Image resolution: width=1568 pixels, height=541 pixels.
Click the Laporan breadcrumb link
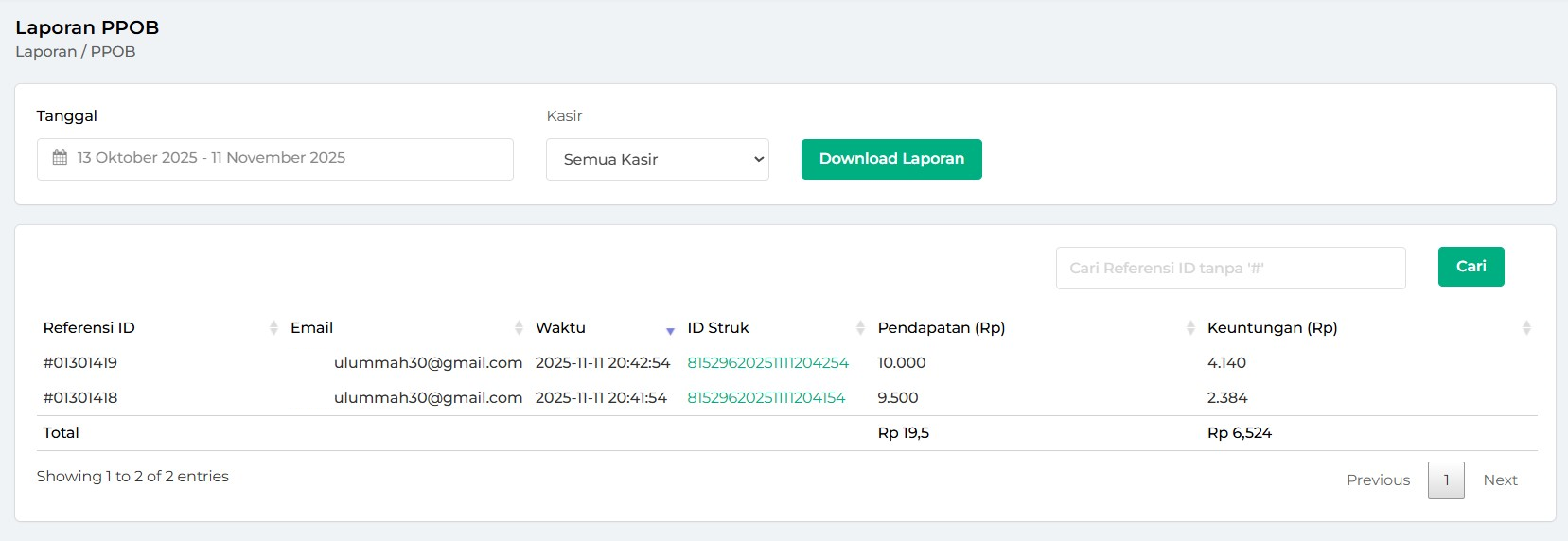click(45, 52)
